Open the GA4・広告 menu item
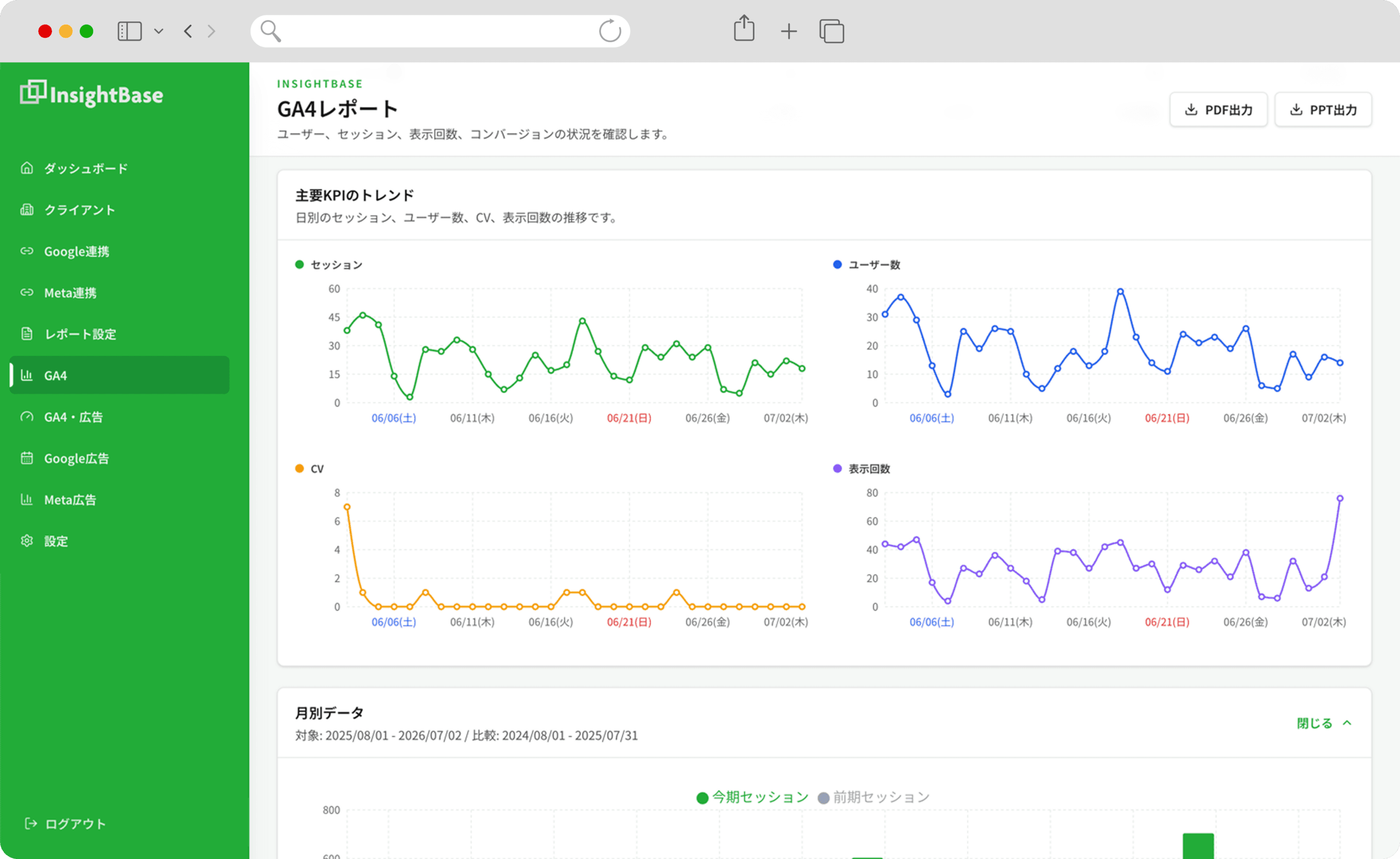Screen dimensions: 1400x859 (x=119, y=417)
